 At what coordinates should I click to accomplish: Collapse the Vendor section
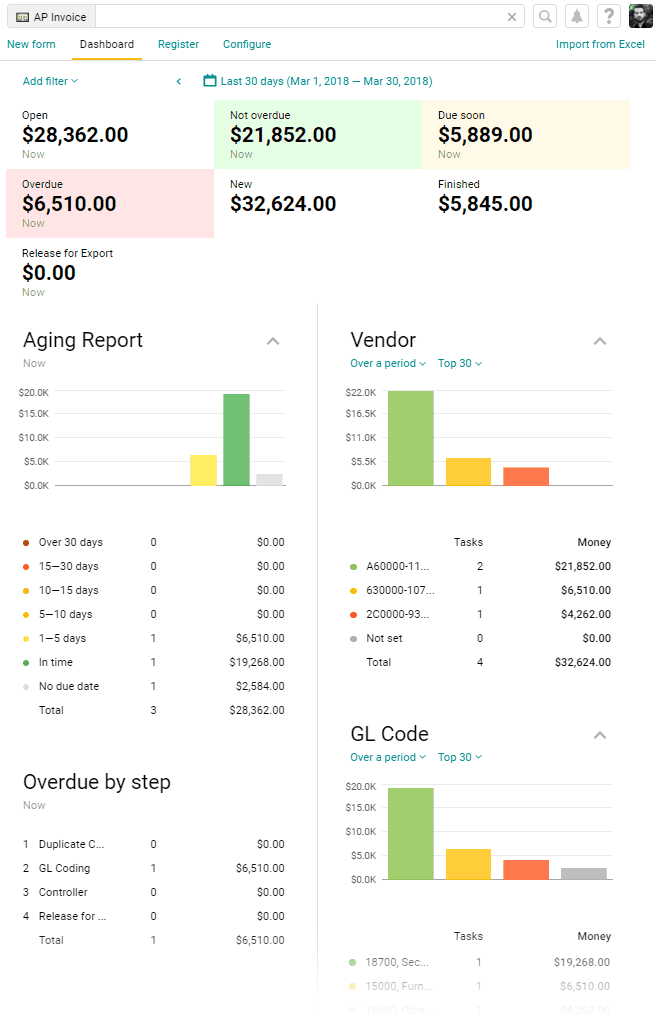(x=600, y=341)
